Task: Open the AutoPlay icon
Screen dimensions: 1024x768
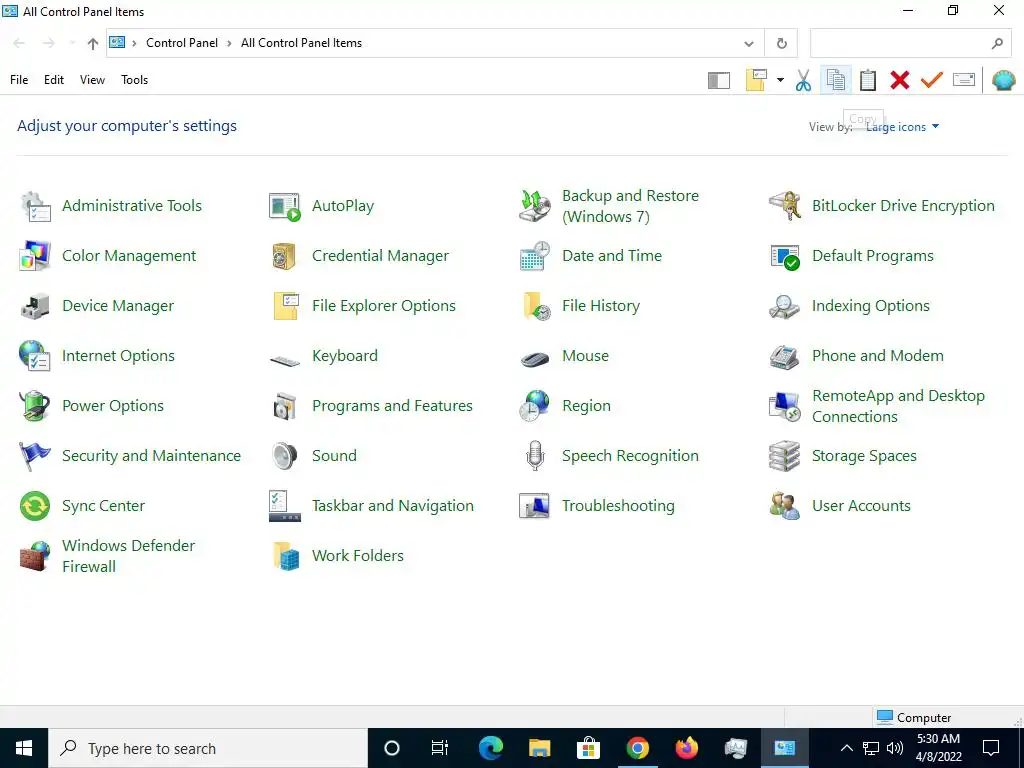Action: pyautogui.click(x=285, y=206)
